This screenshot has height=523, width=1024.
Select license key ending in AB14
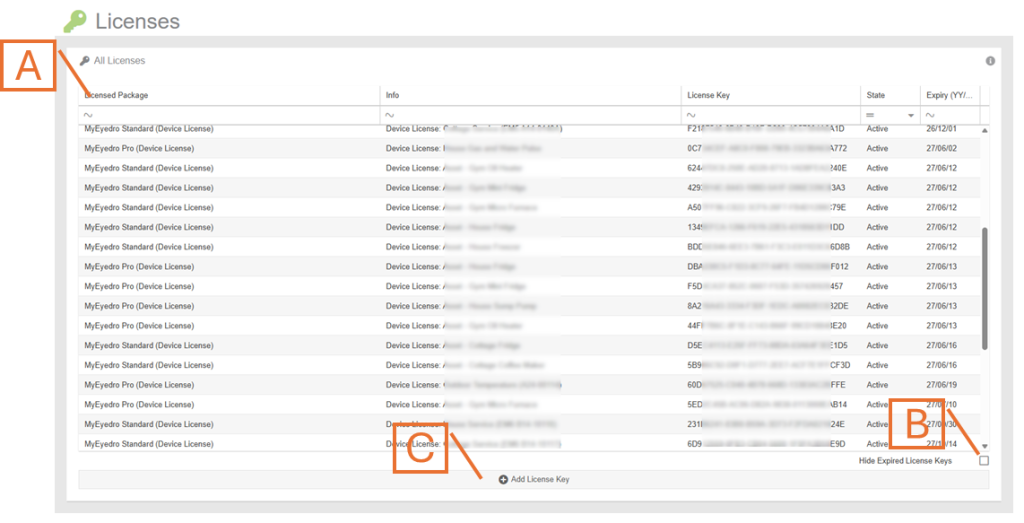[767, 405]
